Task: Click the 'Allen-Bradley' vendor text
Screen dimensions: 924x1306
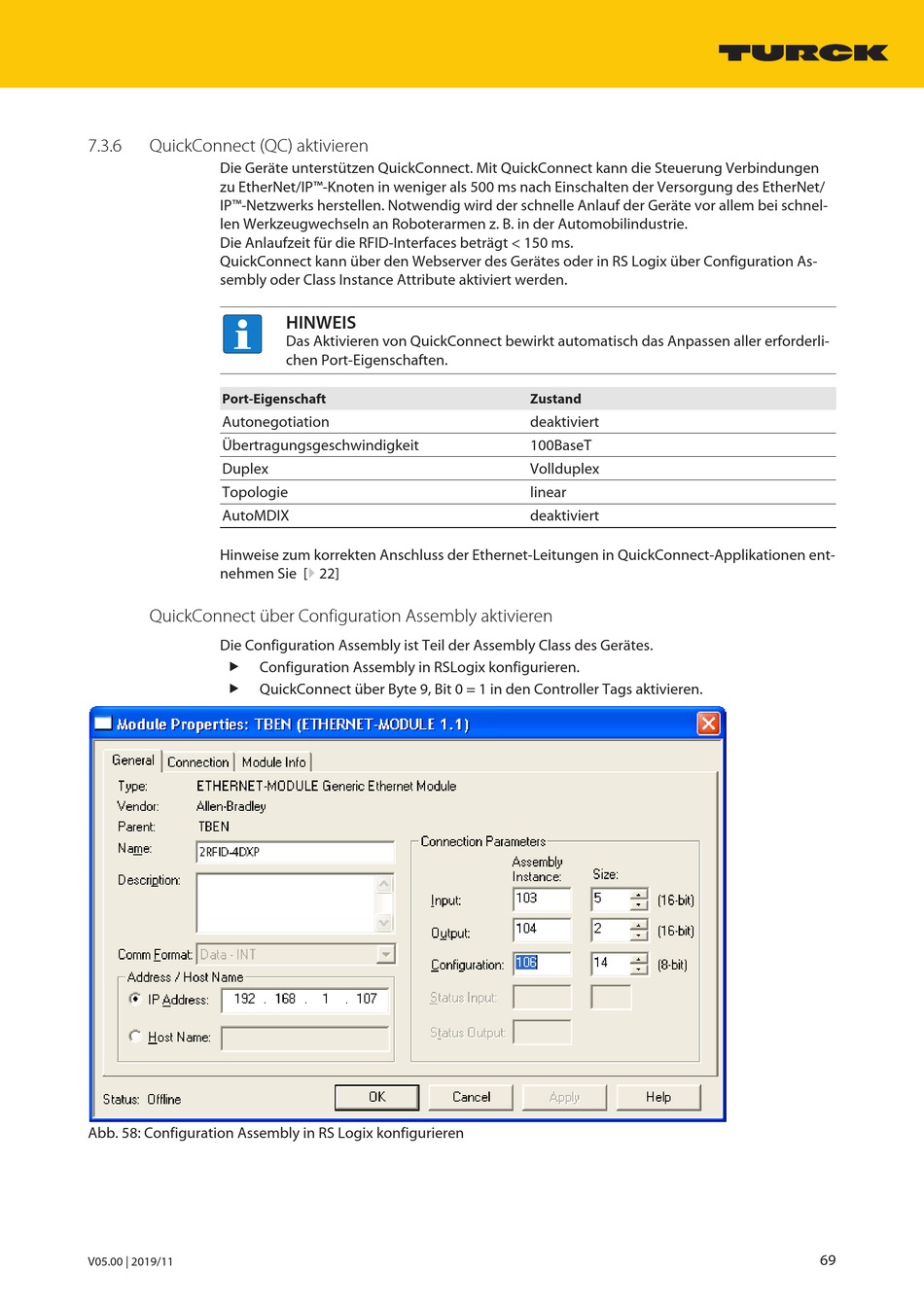Action: click(231, 806)
